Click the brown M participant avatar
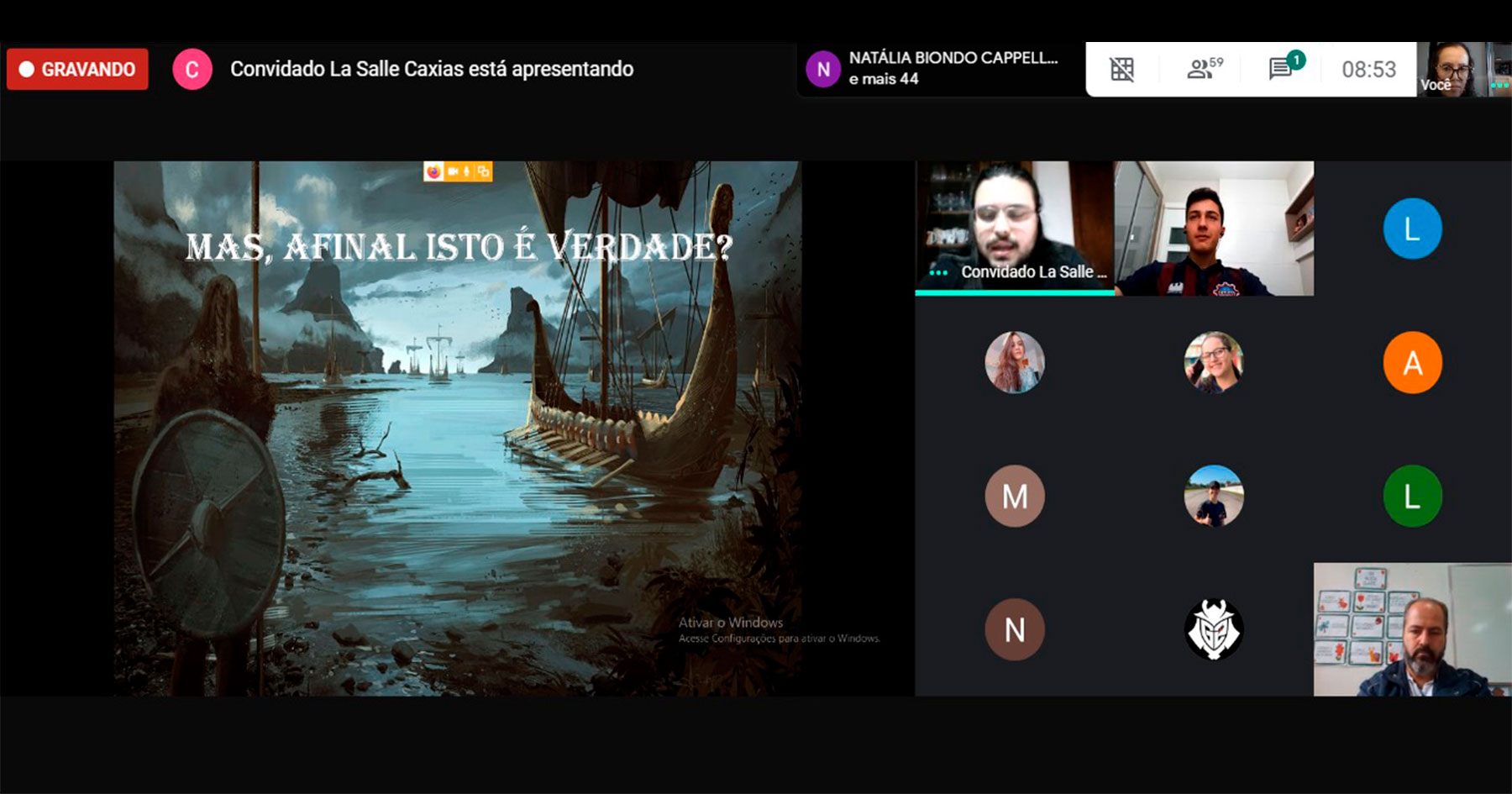 point(1015,496)
